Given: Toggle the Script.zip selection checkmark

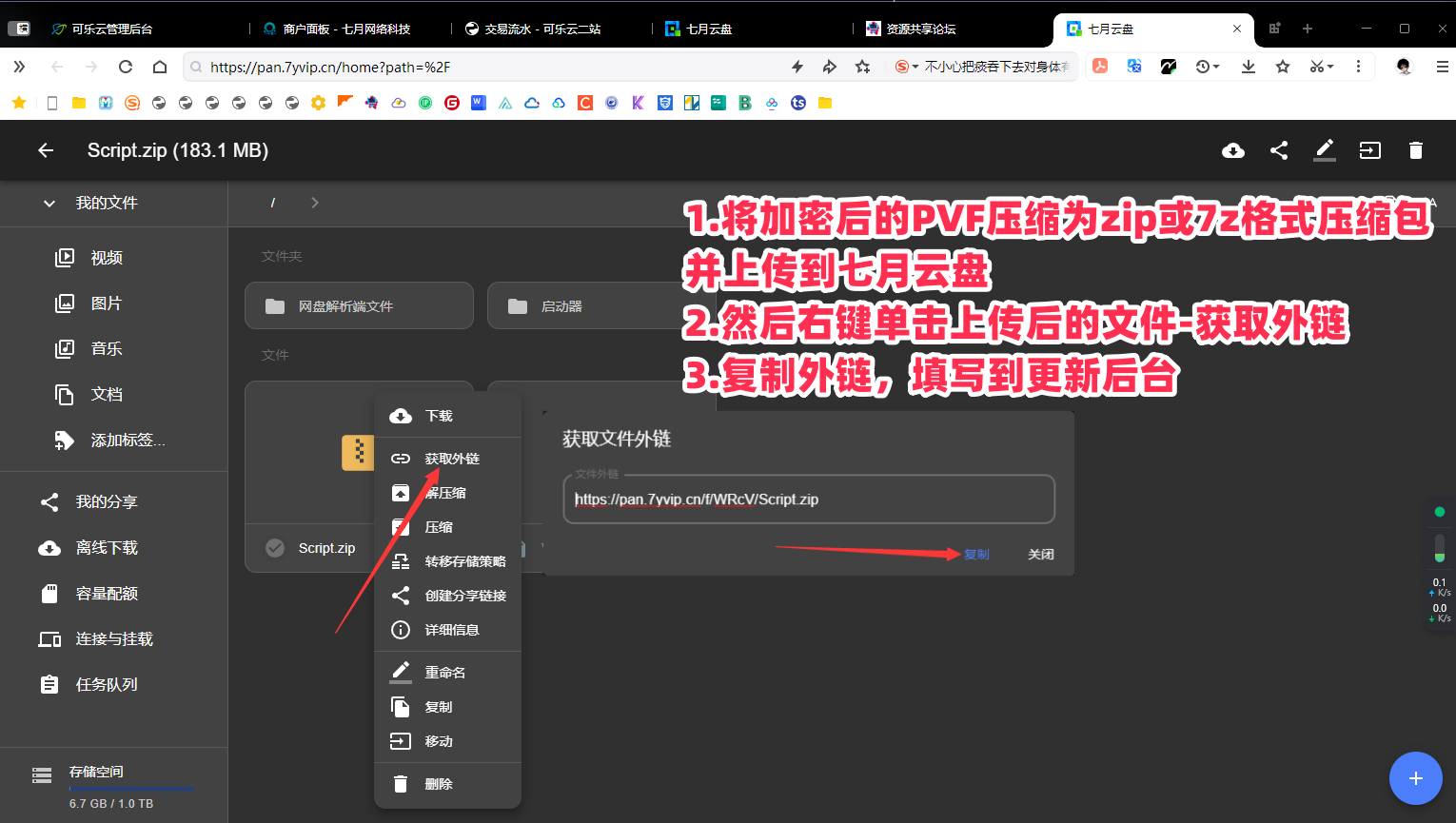Looking at the screenshot, I should pos(275,548).
